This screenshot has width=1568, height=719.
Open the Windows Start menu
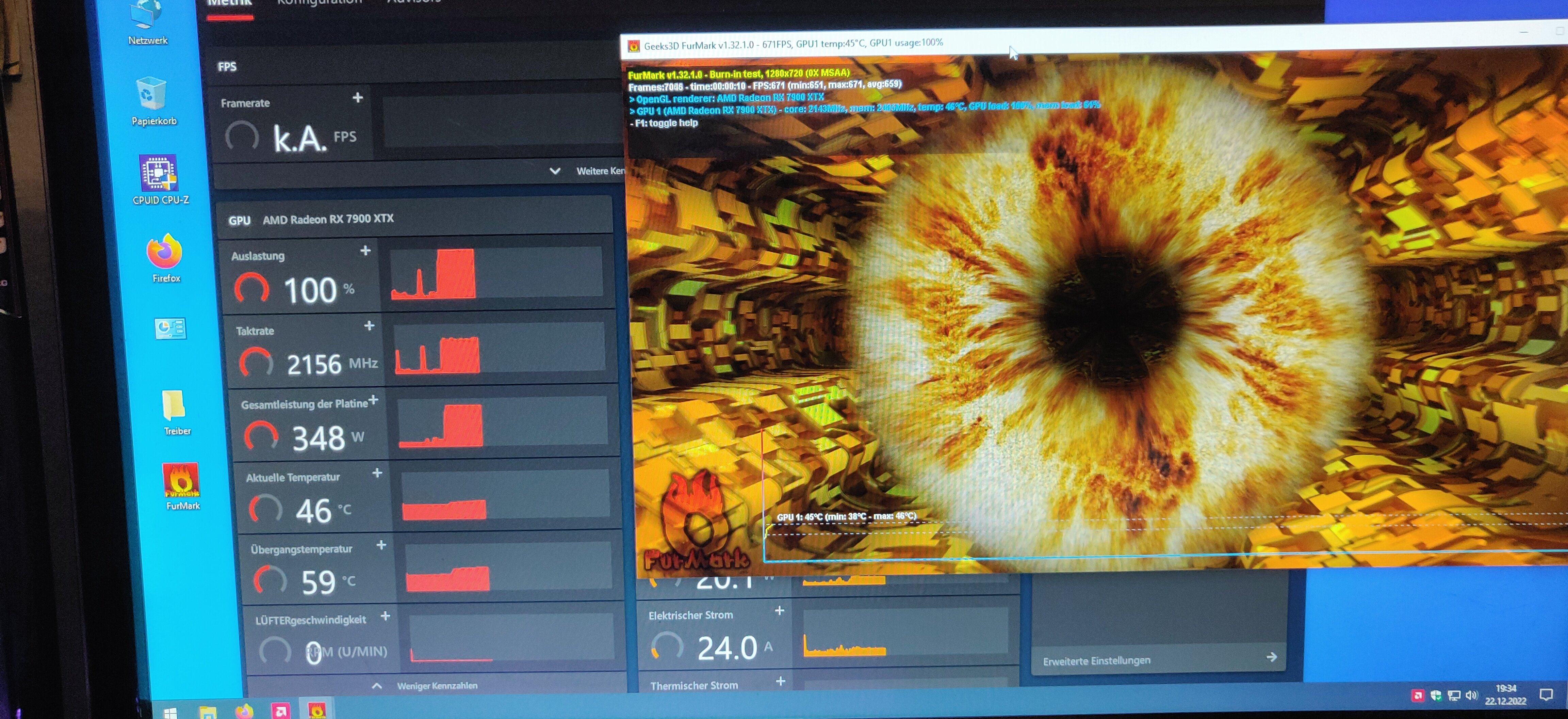(x=170, y=712)
